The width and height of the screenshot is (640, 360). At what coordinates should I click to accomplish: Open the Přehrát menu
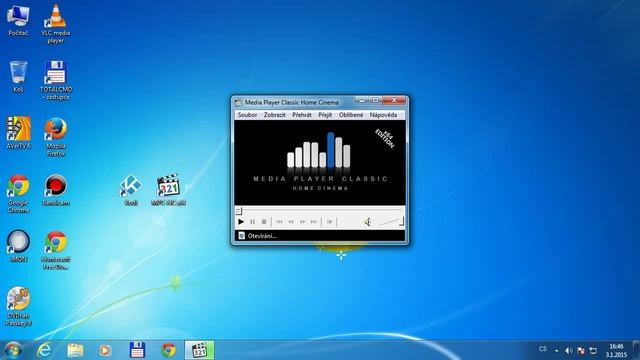coord(302,115)
